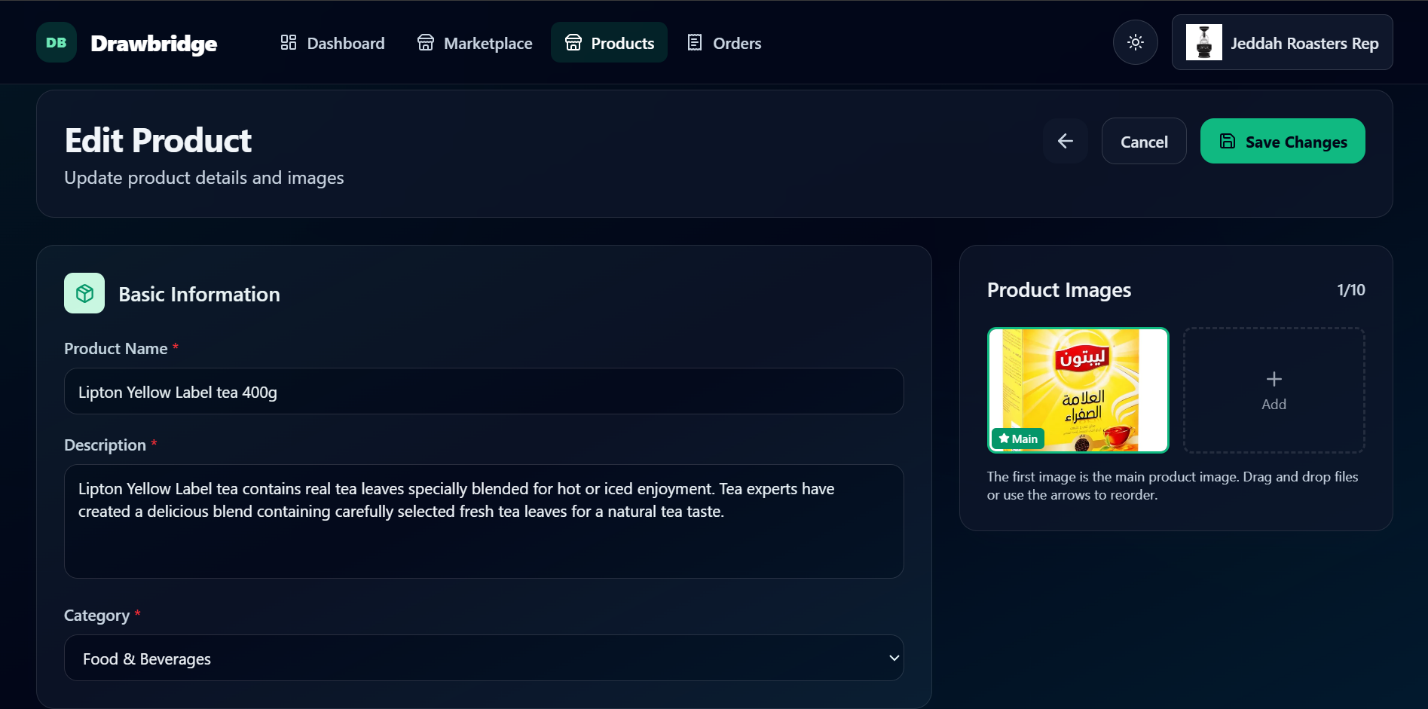
Task: Open the Jeddah Roasters Rep account menu
Action: coord(1282,42)
